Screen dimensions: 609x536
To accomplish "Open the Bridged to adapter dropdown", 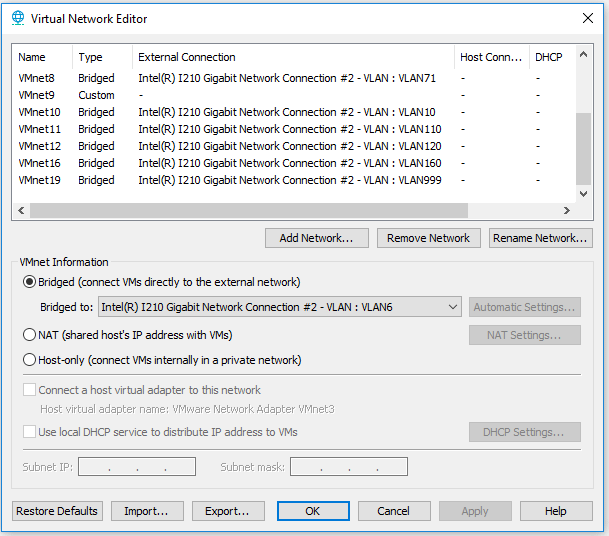I will (280, 307).
